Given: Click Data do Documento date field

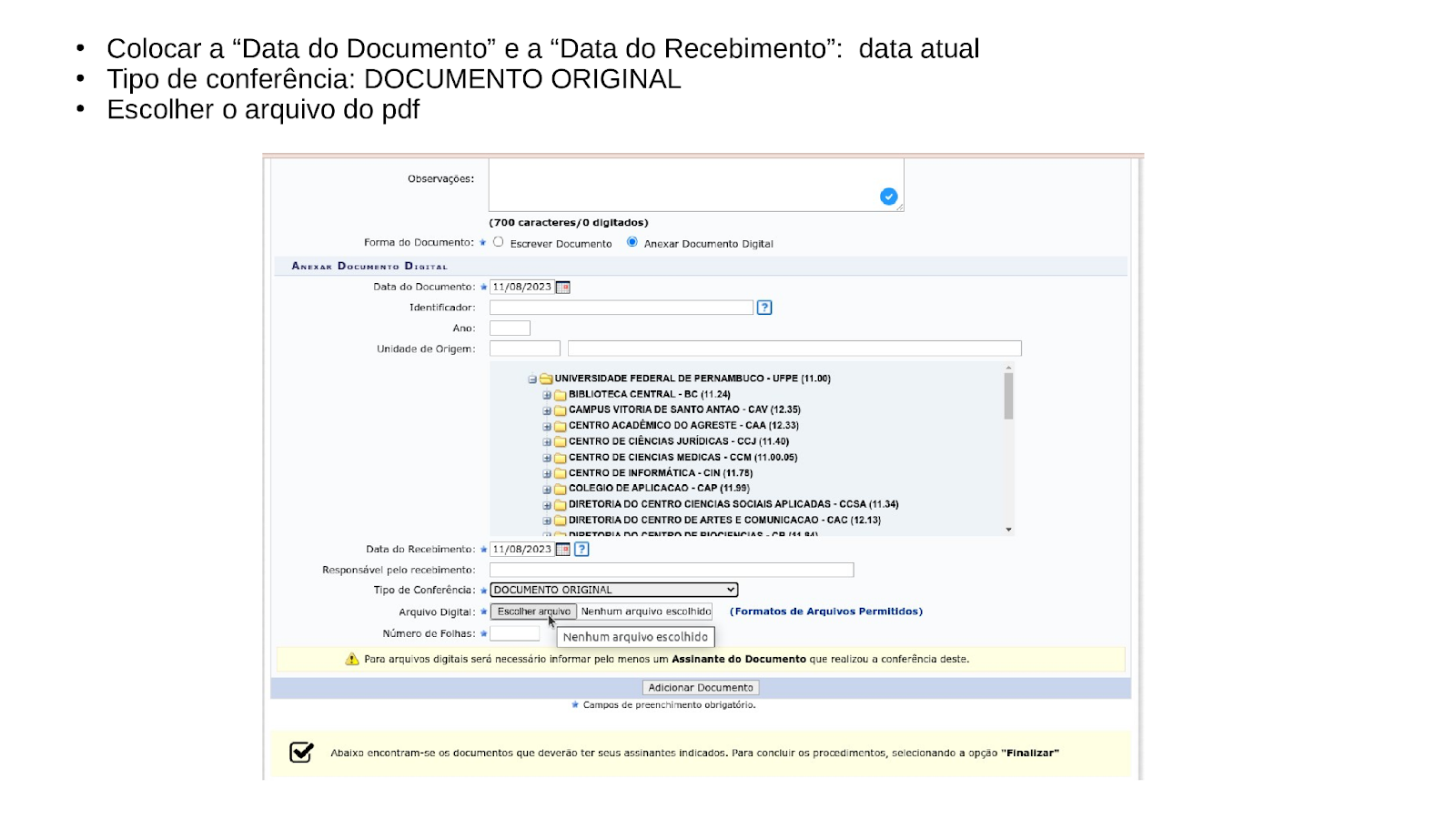Looking at the screenshot, I should [521, 288].
